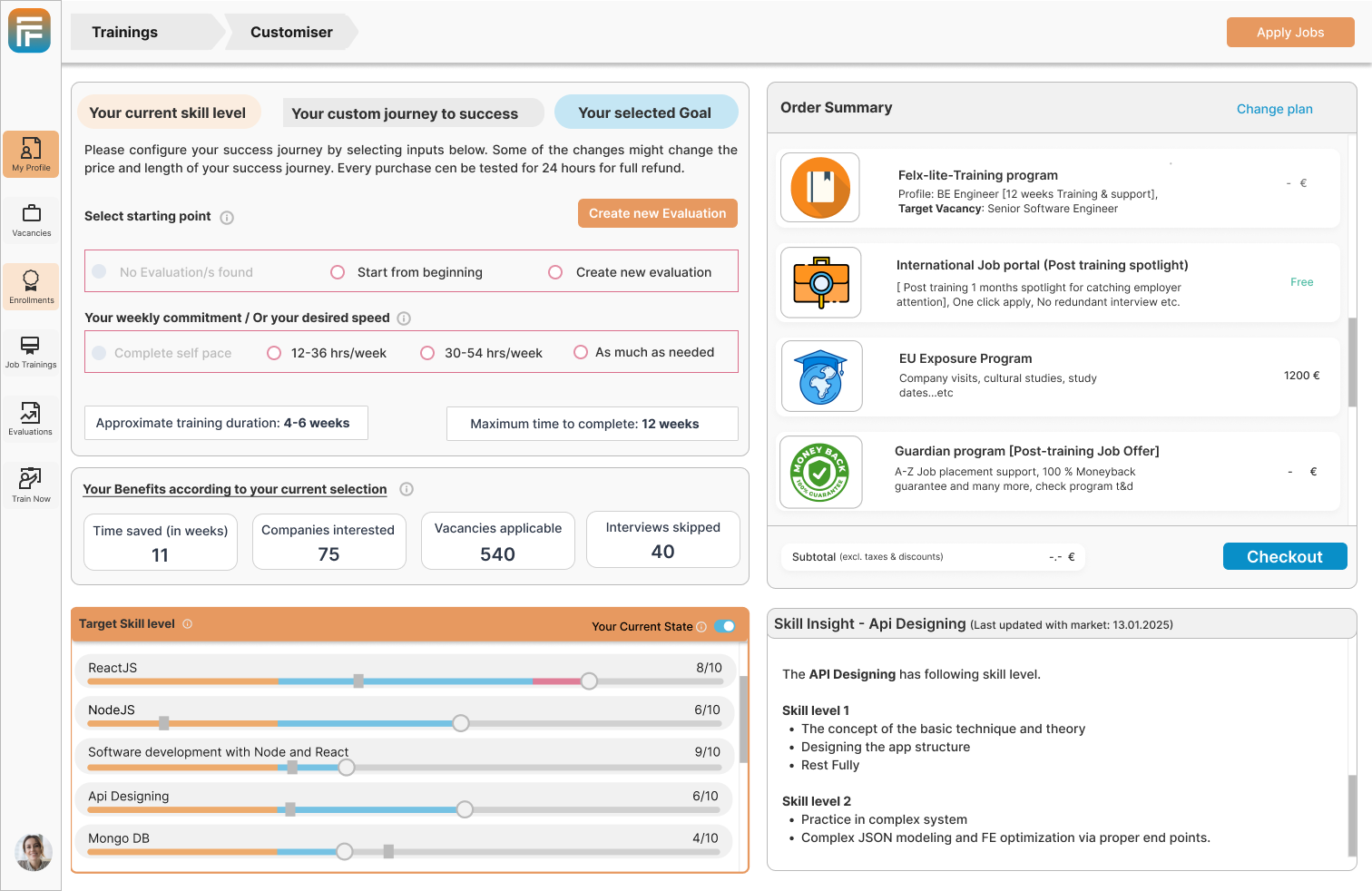Screen dimensions: 1372x891
Task: Open the My Profile sidebar section
Action: [x=31, y=154]
